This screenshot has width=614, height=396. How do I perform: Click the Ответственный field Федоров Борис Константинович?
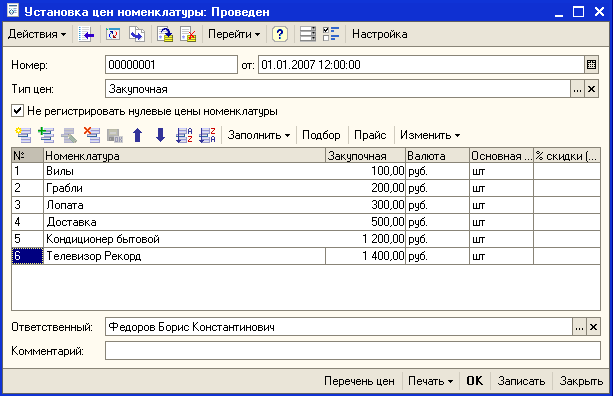[x=339, y=327]
